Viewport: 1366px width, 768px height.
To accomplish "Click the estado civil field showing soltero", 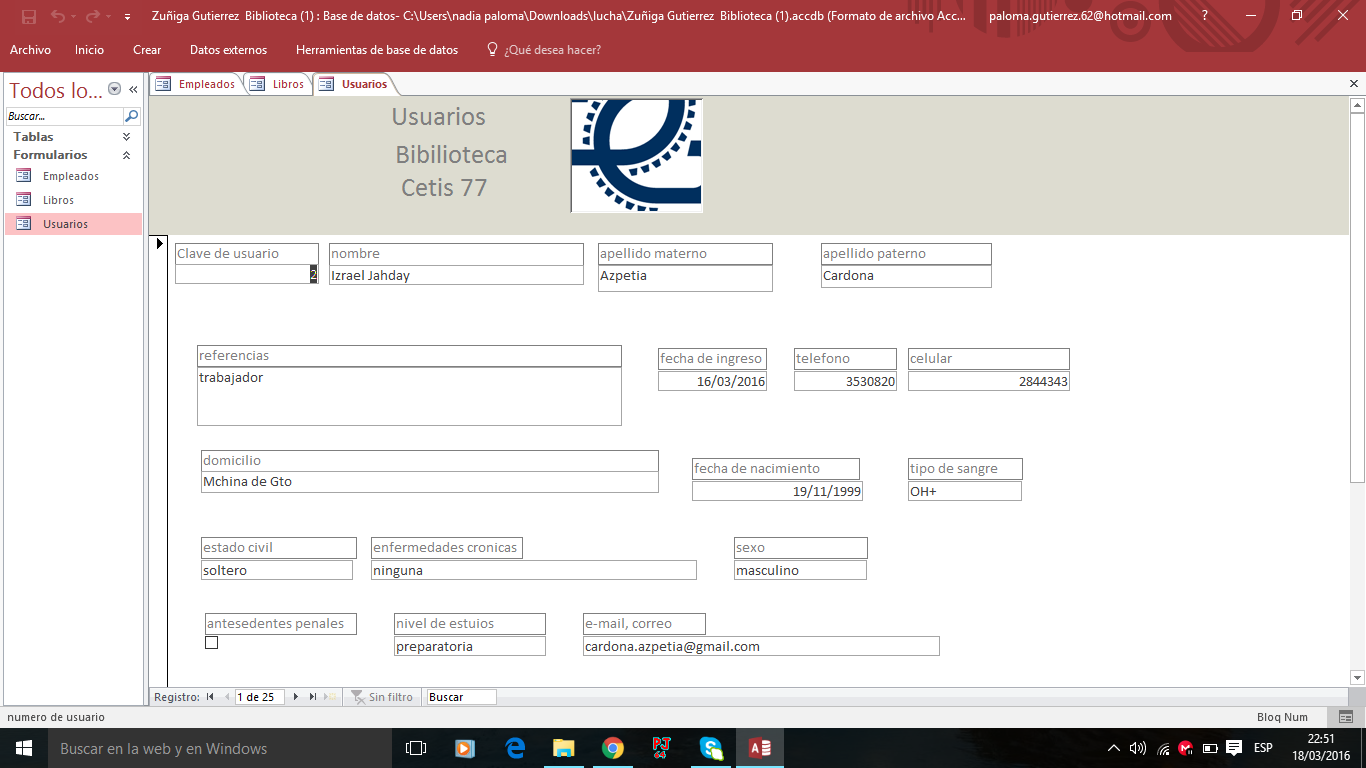I will [277, 570].
